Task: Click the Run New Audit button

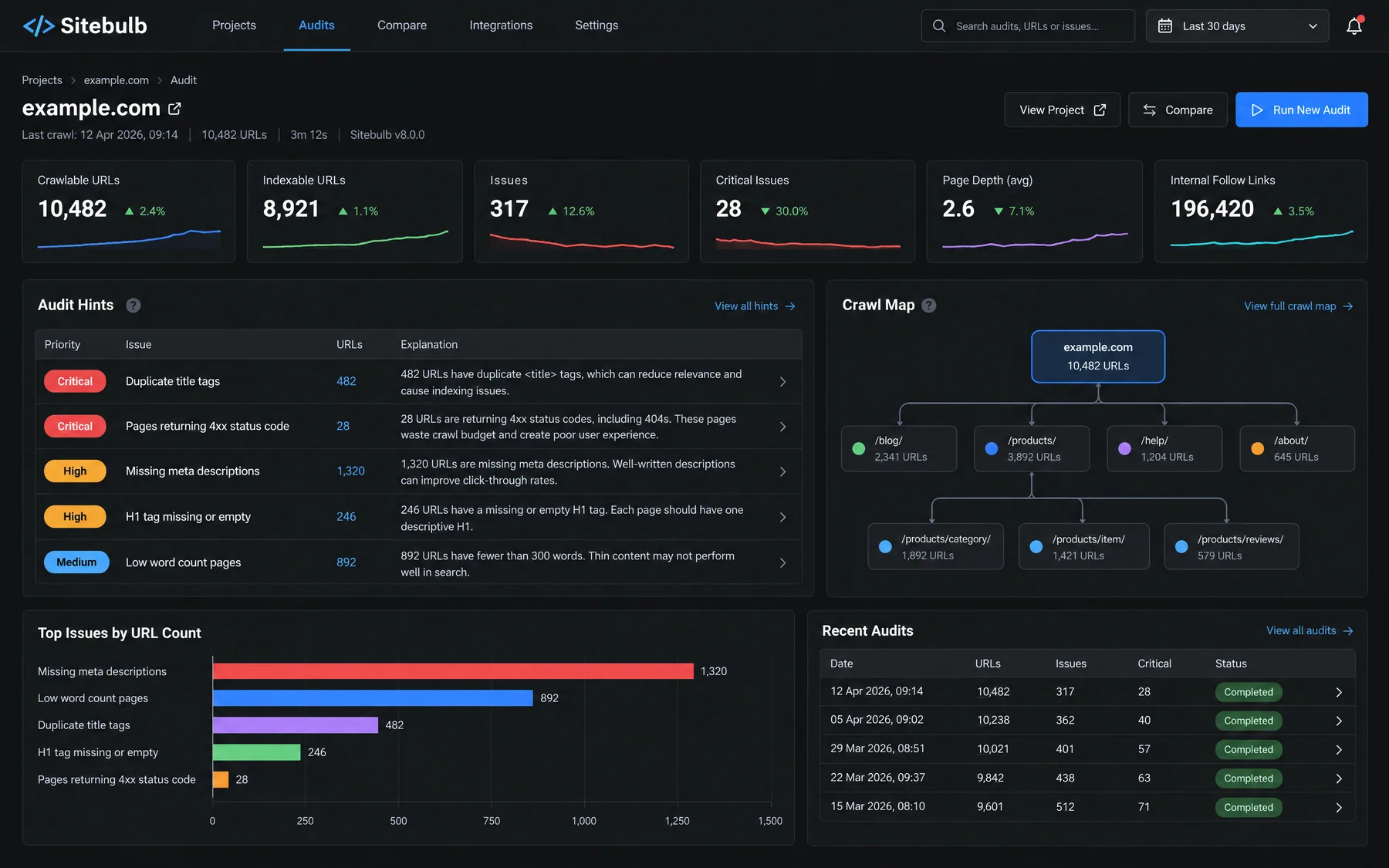Action: coord(1301,110)
